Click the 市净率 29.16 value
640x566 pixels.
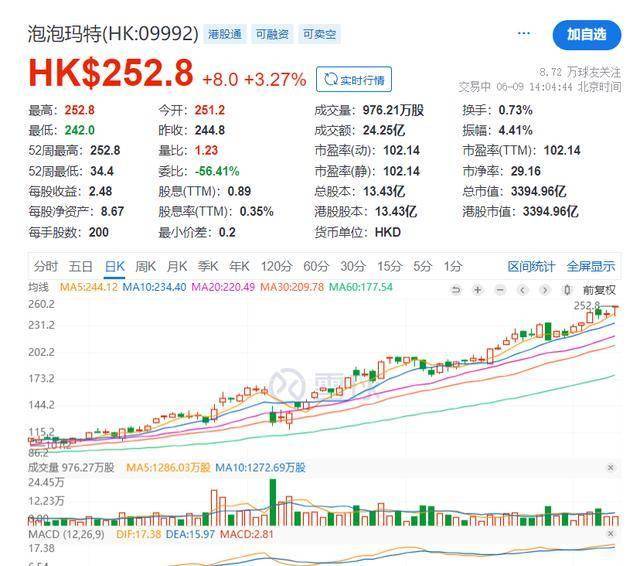pyautogui.click(x=526, y=171)
